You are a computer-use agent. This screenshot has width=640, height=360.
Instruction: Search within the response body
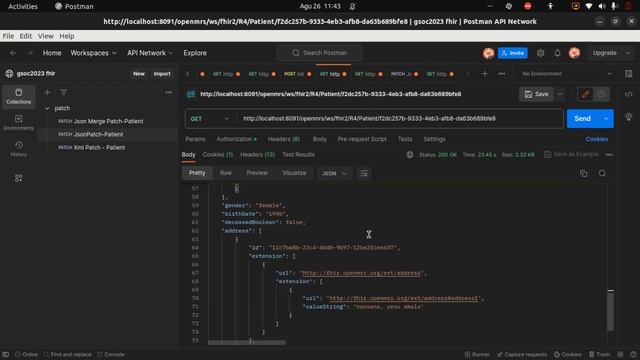602,173
